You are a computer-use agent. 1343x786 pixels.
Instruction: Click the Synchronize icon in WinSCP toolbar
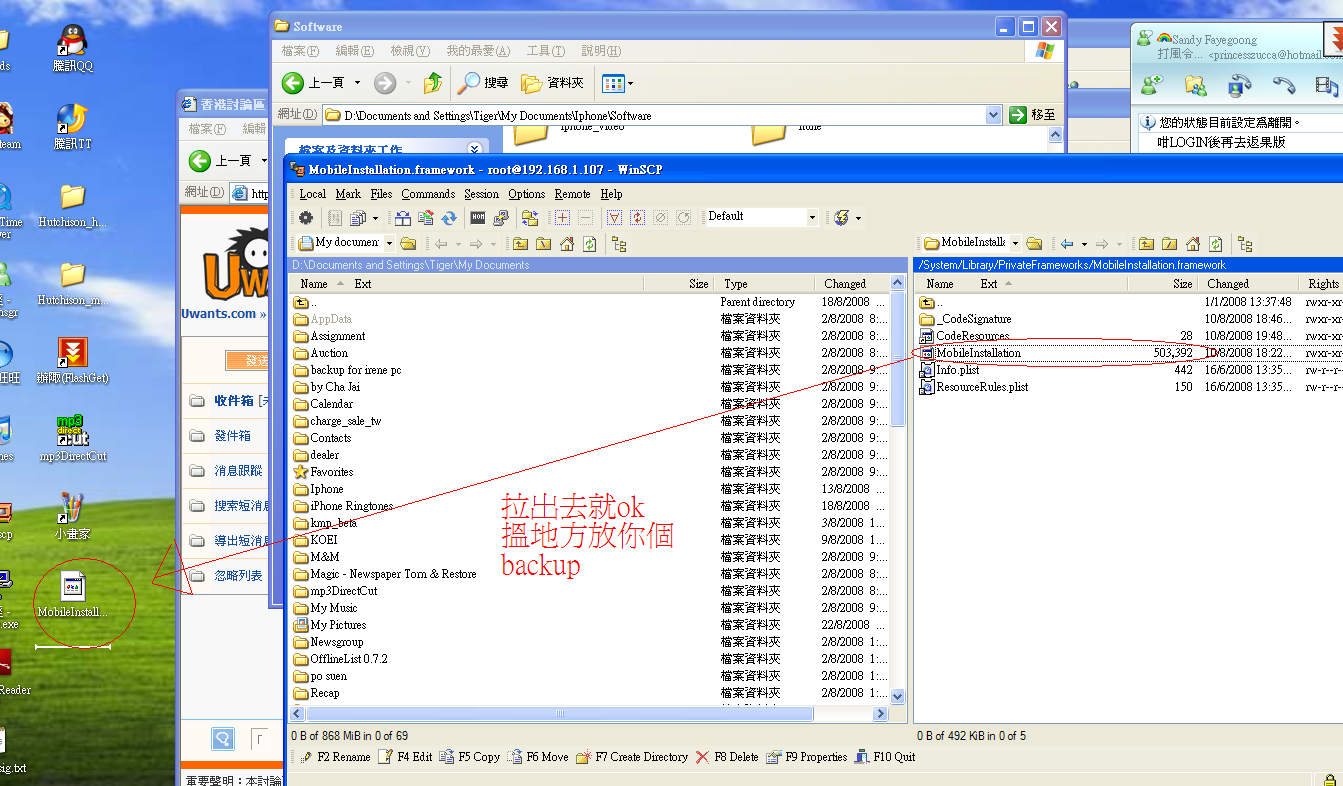(449, 217)
